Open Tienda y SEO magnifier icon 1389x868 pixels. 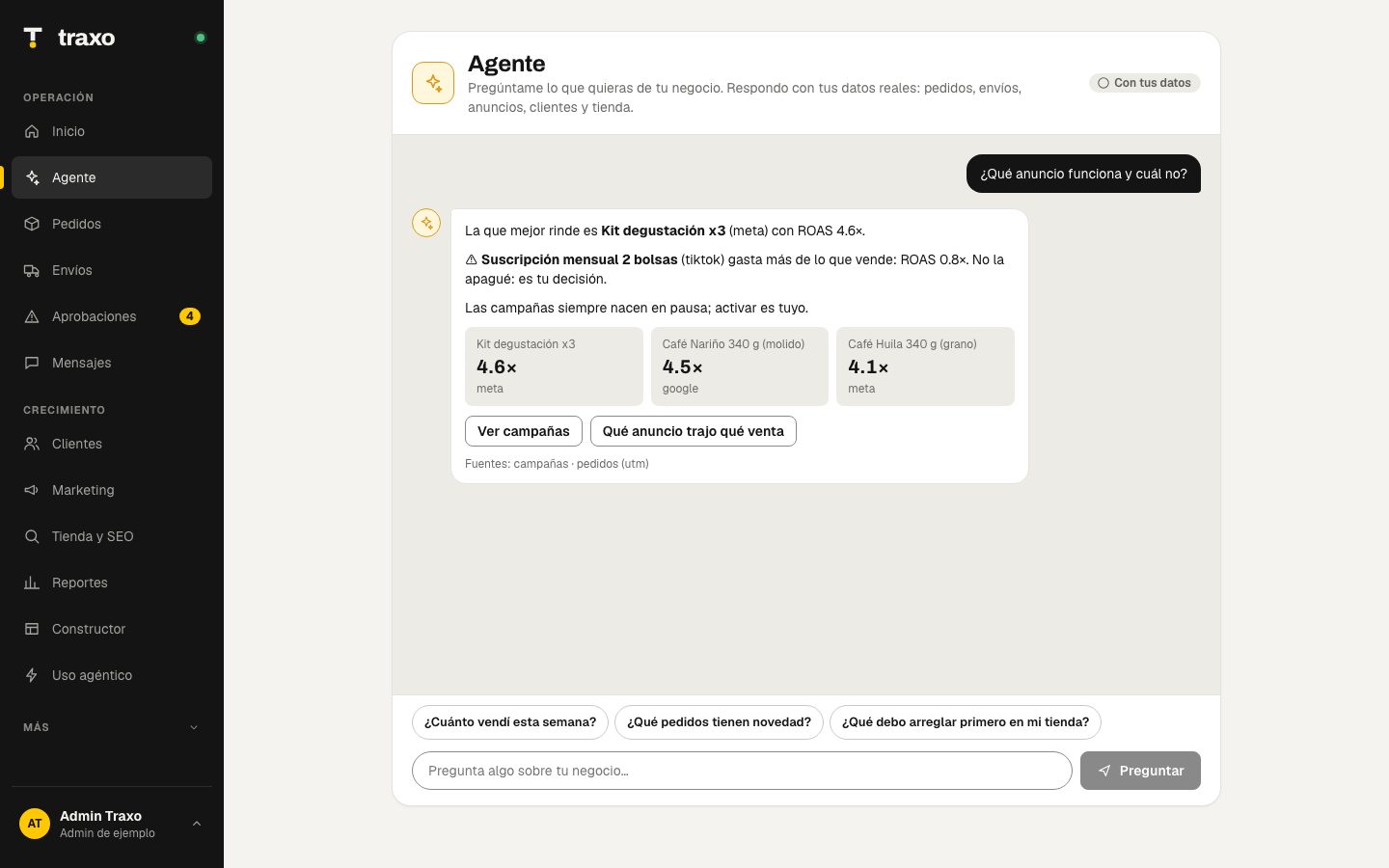click(x=32, y=536)
